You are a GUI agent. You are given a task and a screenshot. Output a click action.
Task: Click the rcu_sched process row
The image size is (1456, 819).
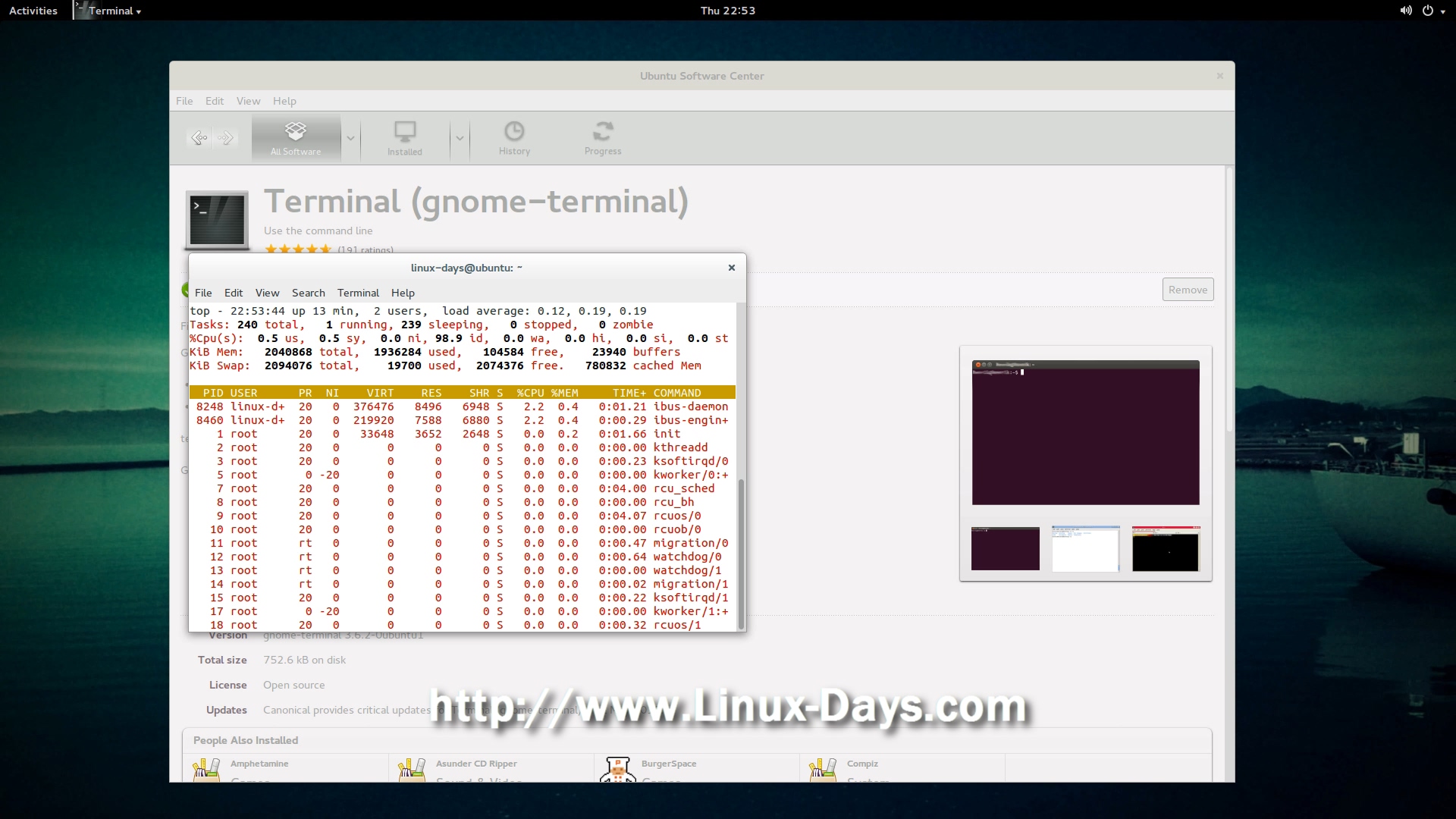click(462, 488)
